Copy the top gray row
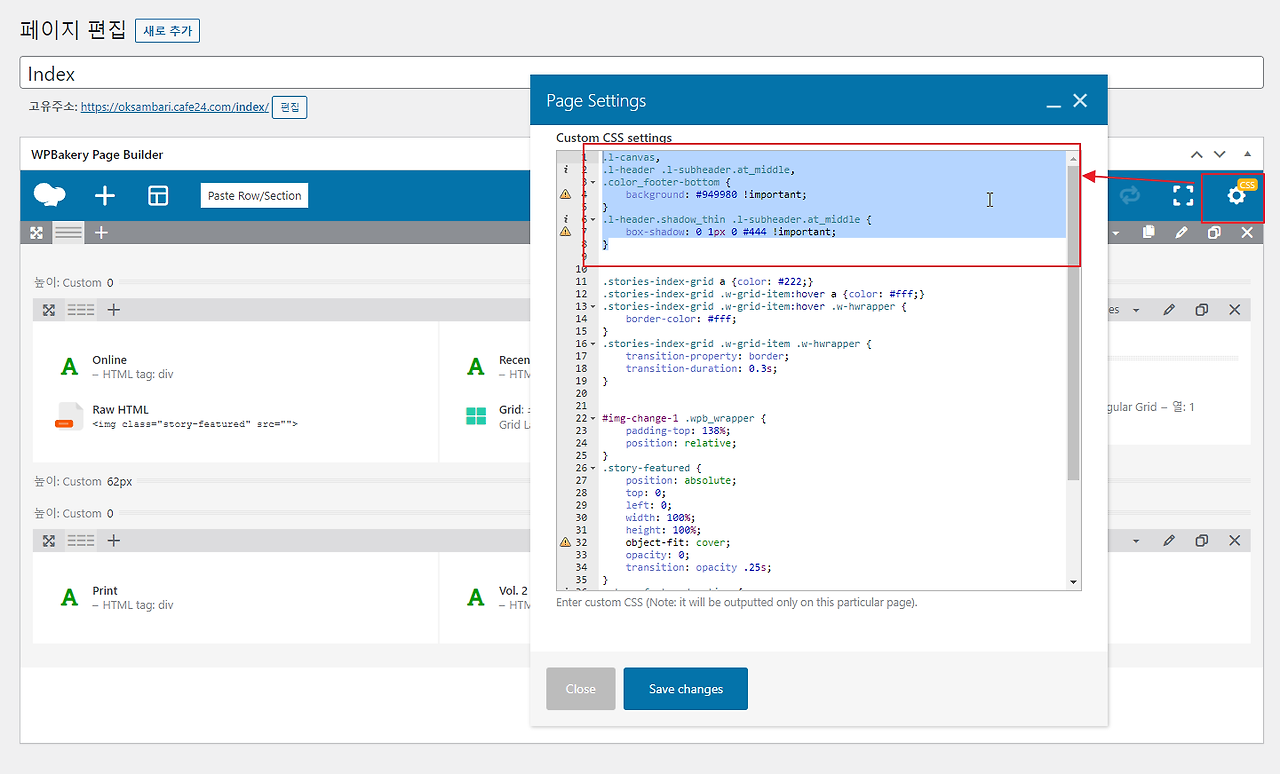1280x774 pixels. (x=1149, y=232)
